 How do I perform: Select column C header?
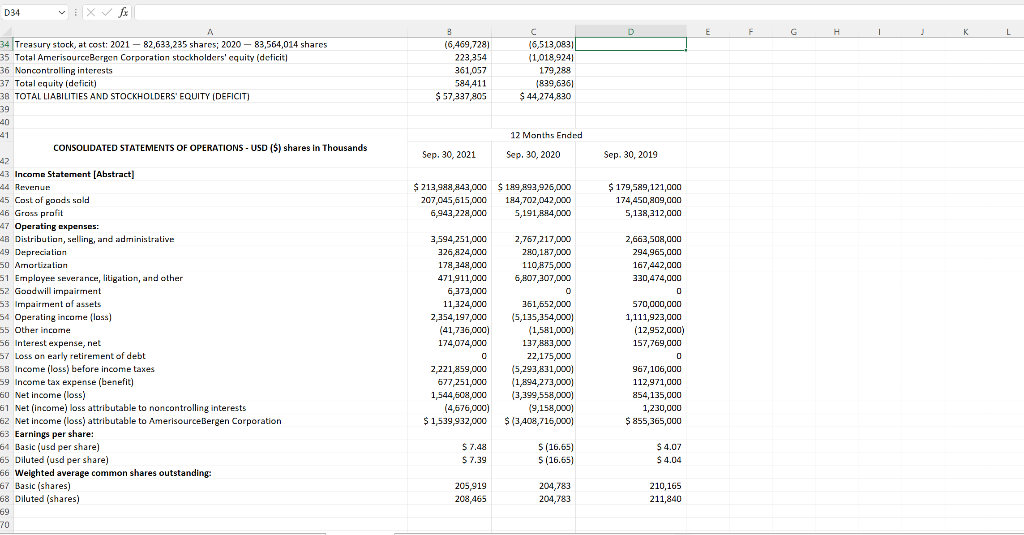coord(533,31)
